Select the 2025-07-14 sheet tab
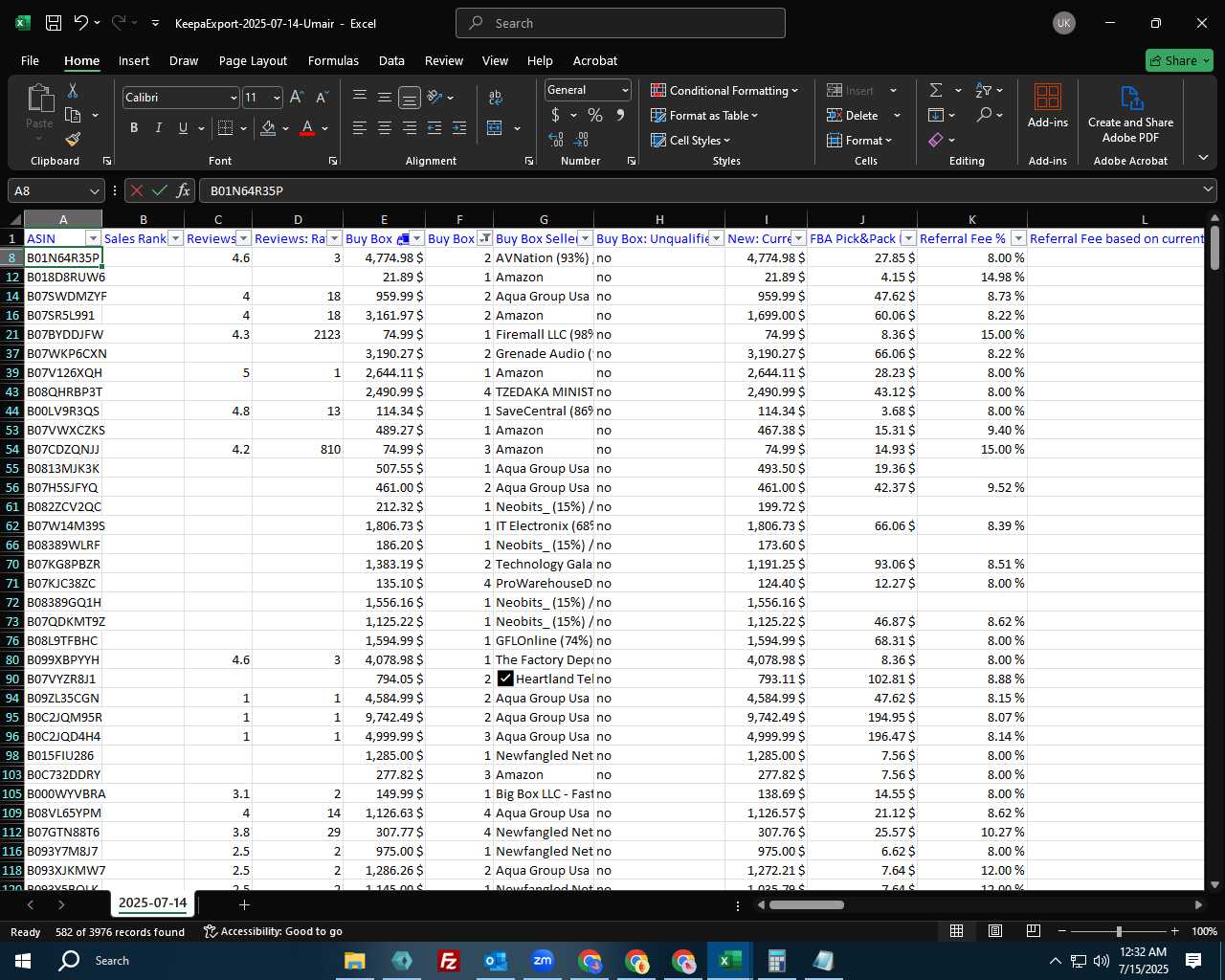Viewport: 1225px width, 980px height. (152, 902)
